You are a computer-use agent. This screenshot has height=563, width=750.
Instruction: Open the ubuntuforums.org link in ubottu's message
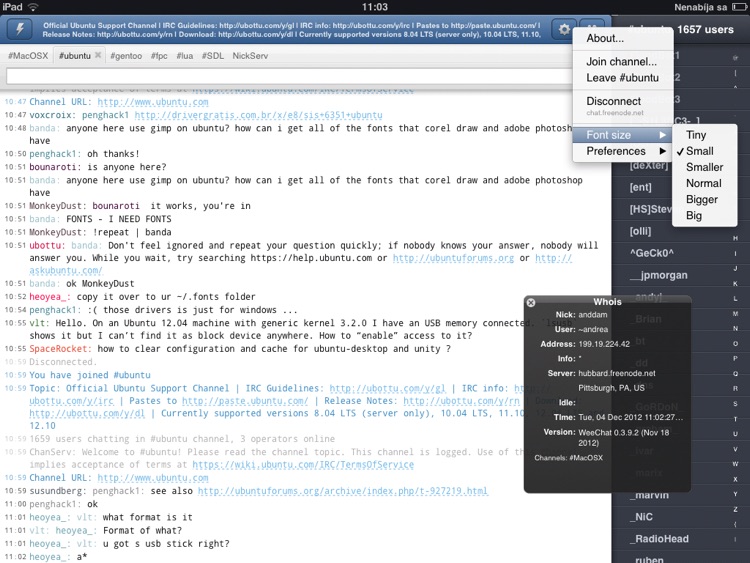click(453, 258)
